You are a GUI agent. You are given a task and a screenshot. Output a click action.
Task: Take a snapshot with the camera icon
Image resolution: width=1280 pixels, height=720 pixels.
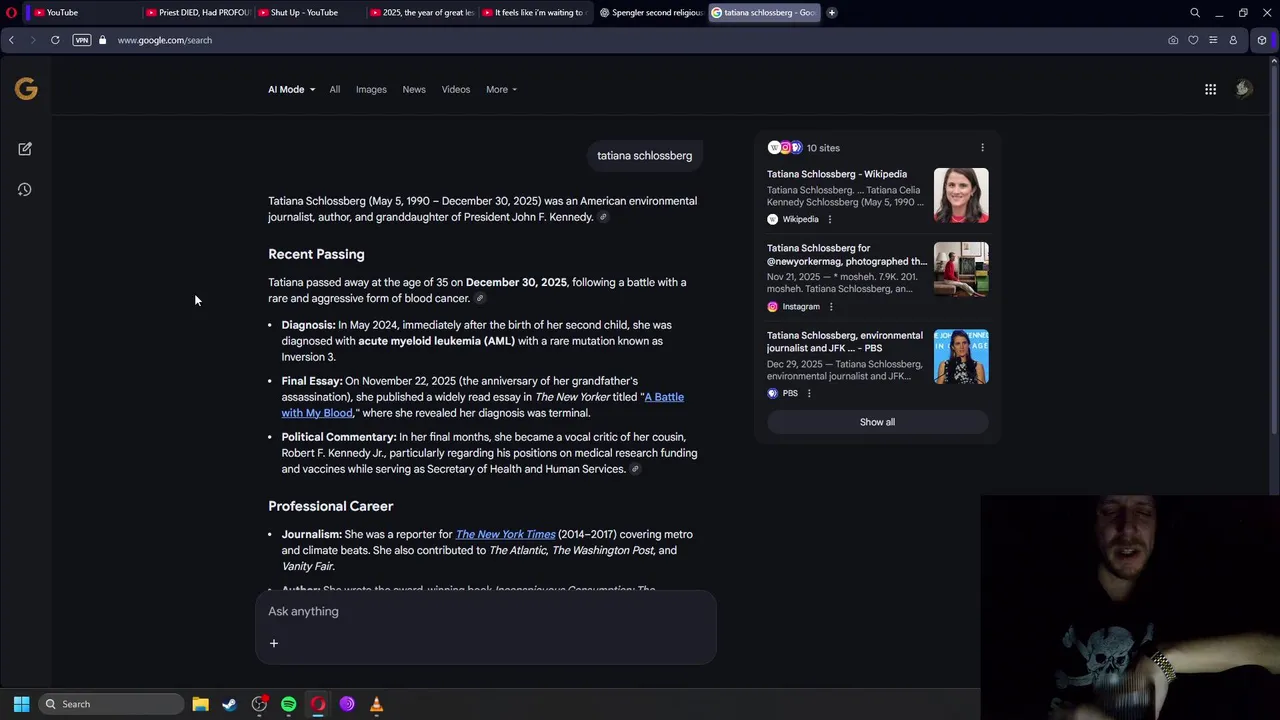tap(1173, 40)
